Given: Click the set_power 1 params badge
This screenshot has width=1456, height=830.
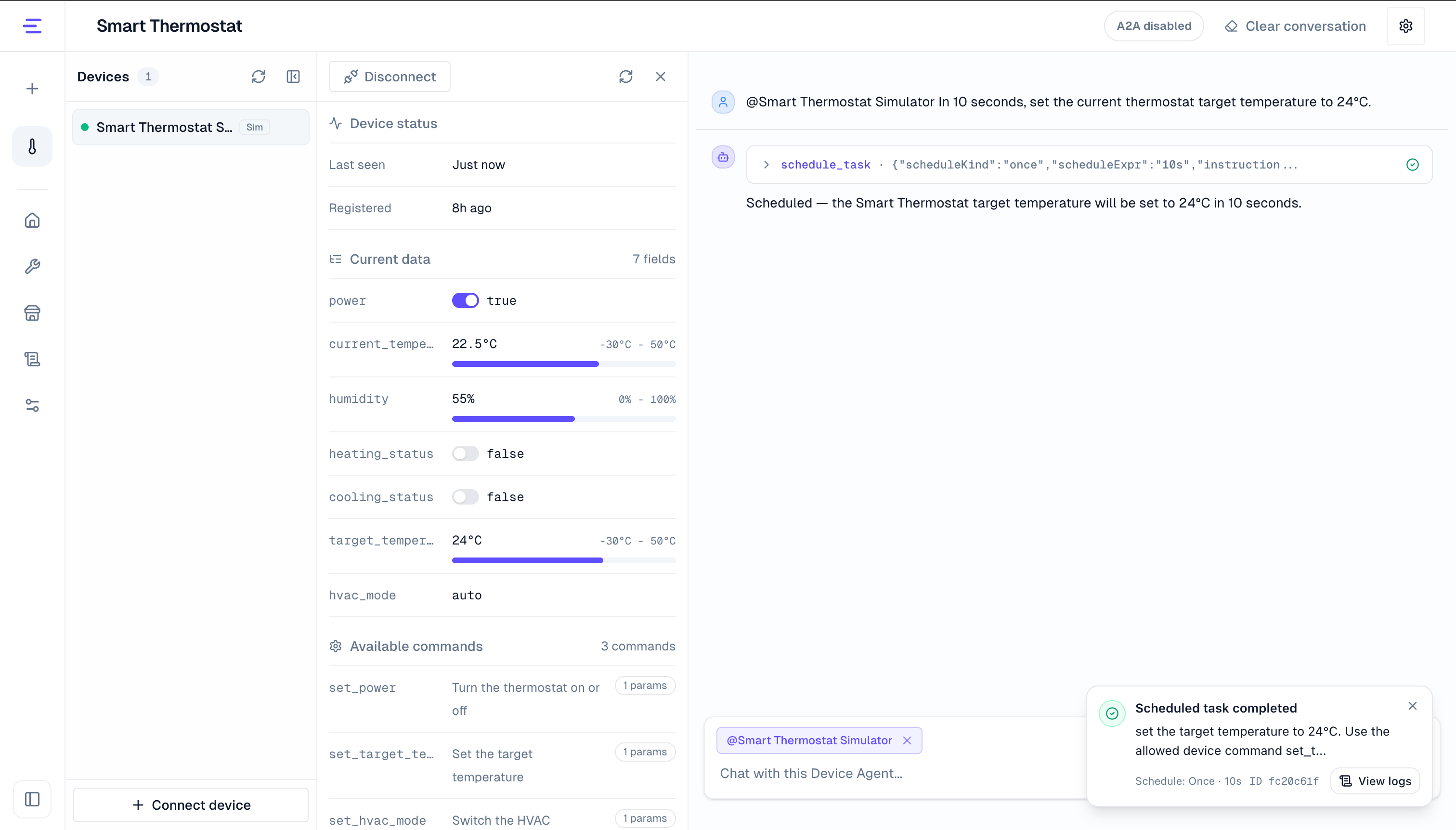Looking at the screenshot, I should 645,686.
